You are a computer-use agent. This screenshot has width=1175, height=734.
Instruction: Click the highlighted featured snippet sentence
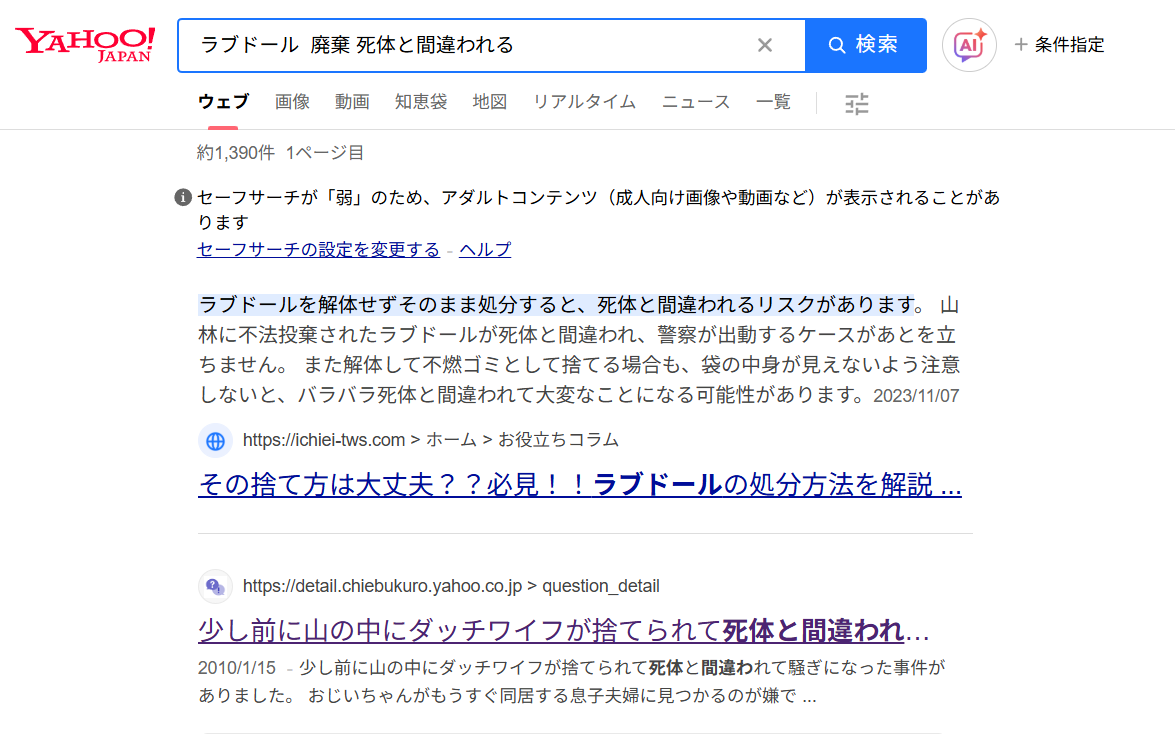tap(558, 305)
